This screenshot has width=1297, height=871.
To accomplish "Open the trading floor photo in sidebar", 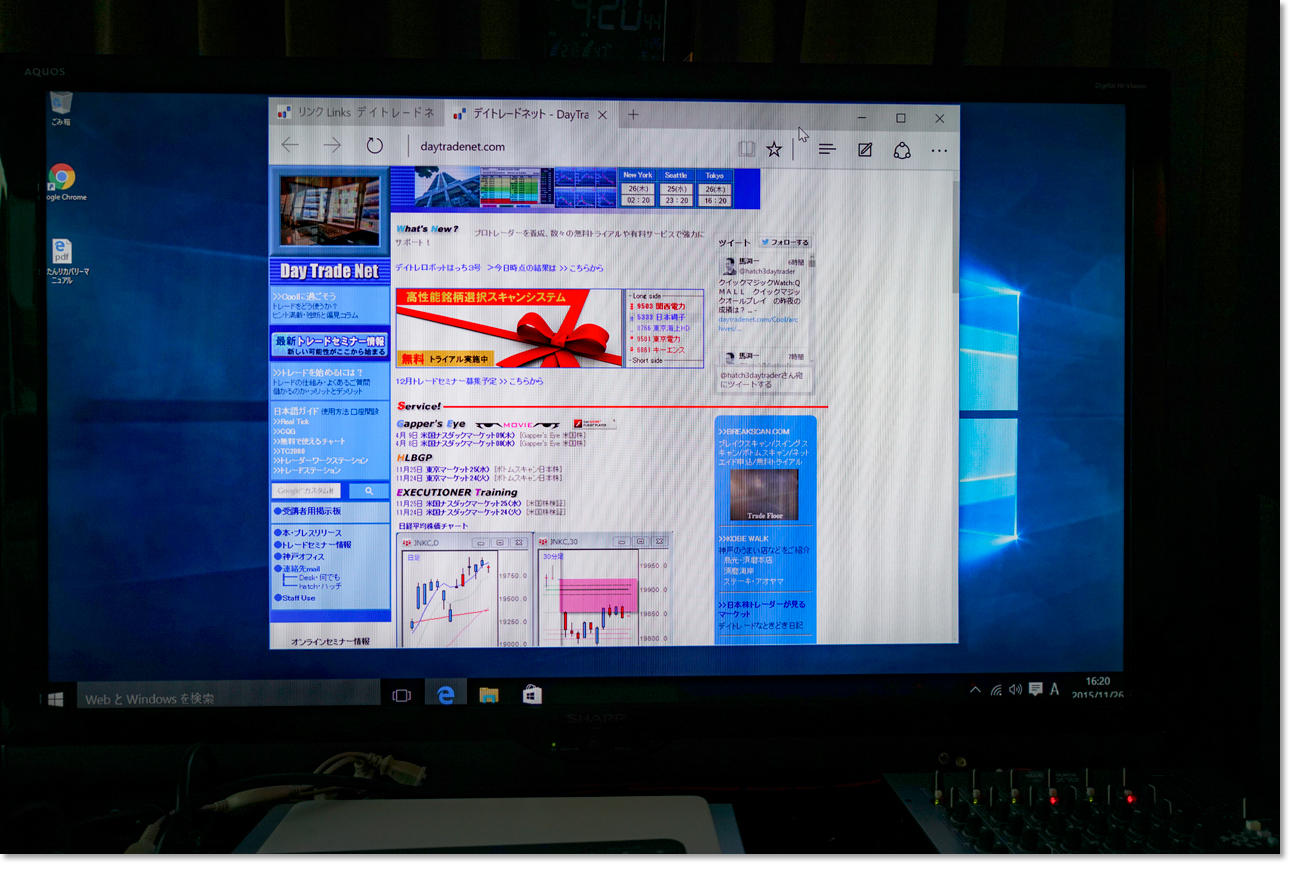I will click(x=329, y=210).
